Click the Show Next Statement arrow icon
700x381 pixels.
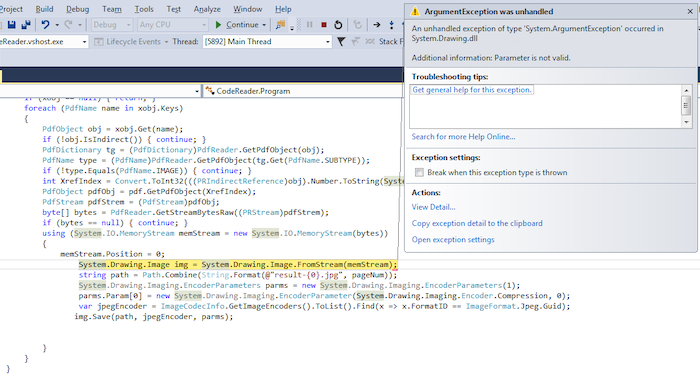pos(376,25)
